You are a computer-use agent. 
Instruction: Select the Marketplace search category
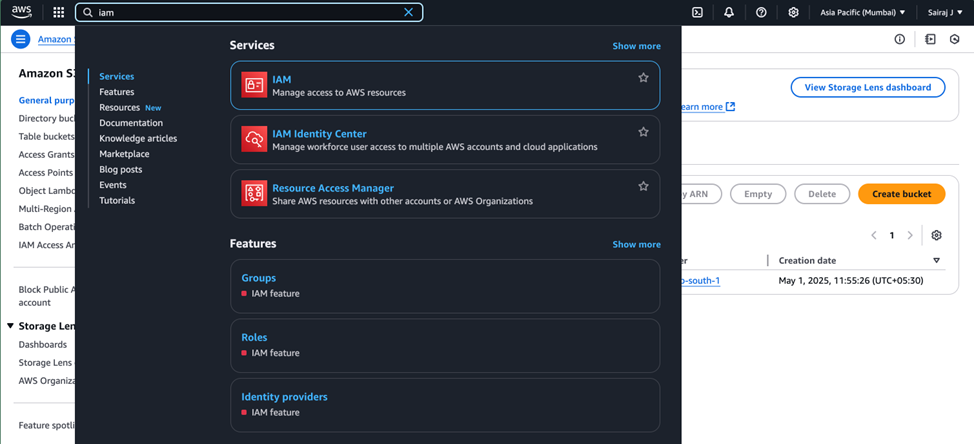124,154
